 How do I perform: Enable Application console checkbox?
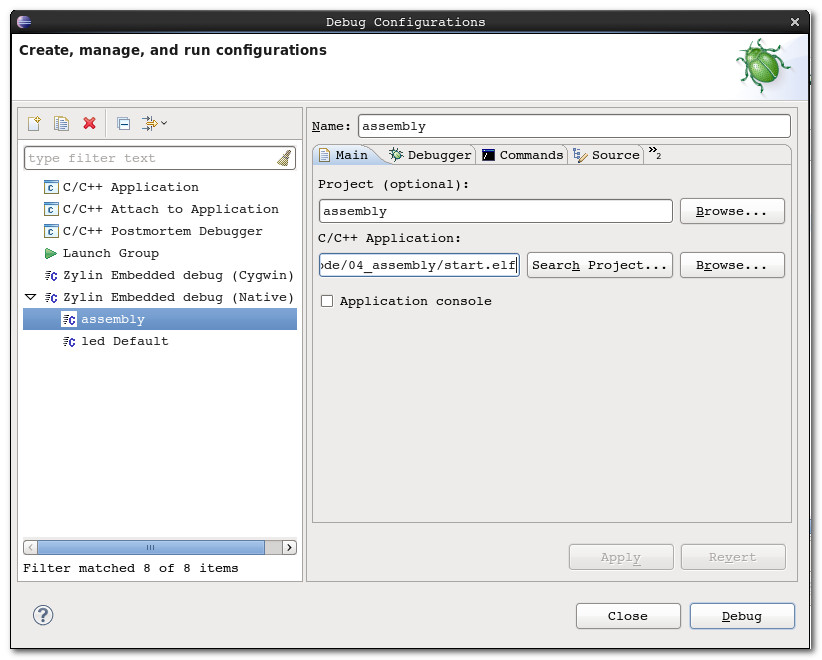[327, 301]
